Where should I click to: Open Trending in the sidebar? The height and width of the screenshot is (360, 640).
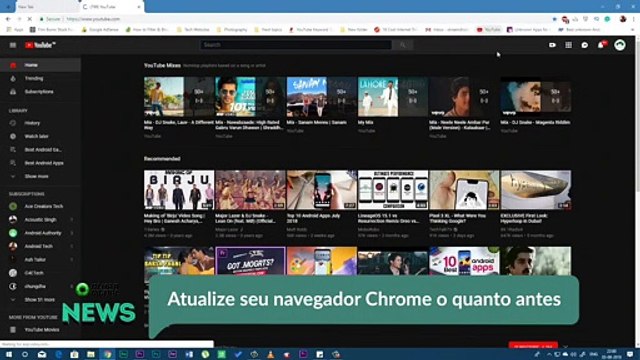(x=40, y=78)
